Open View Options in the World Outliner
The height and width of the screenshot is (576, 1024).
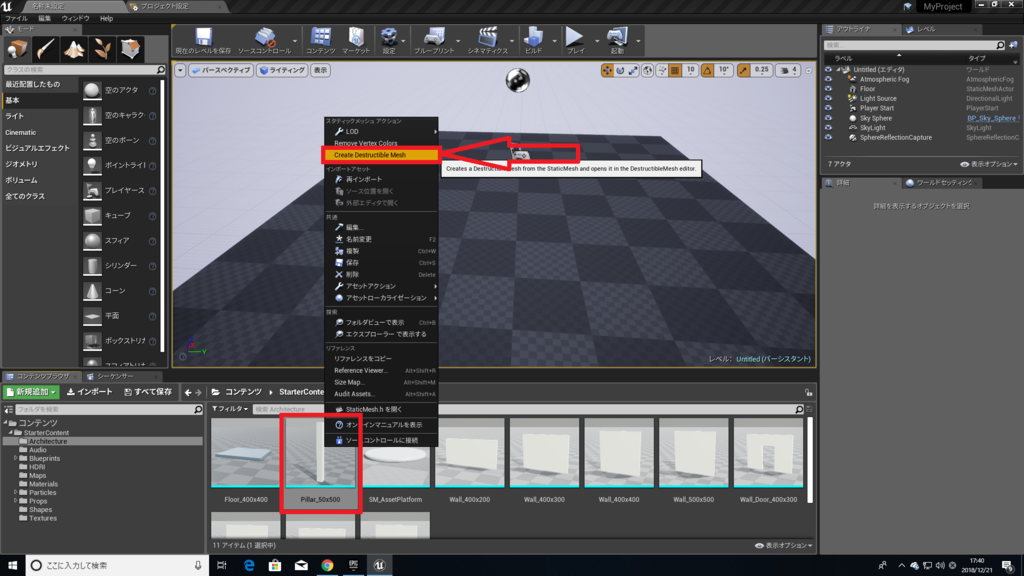989,164
